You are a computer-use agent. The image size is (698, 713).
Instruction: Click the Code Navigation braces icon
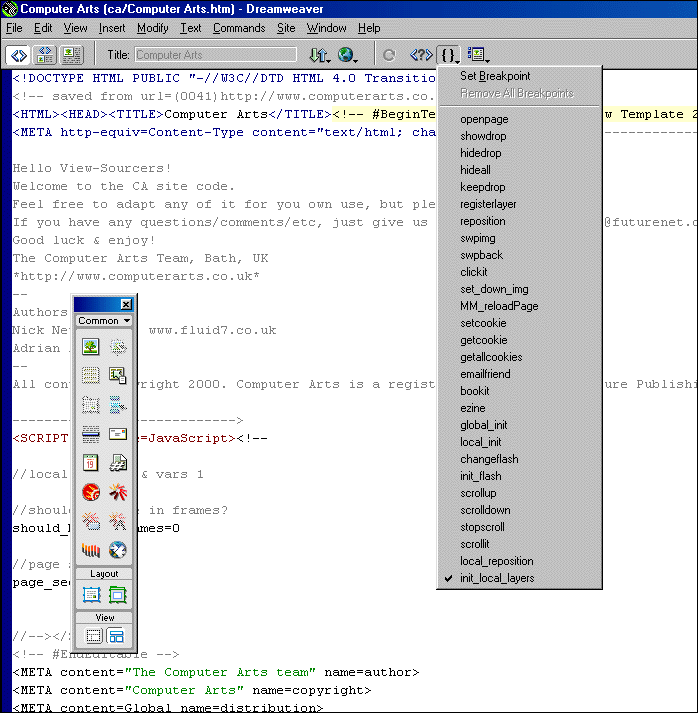(x=448, y=55)
